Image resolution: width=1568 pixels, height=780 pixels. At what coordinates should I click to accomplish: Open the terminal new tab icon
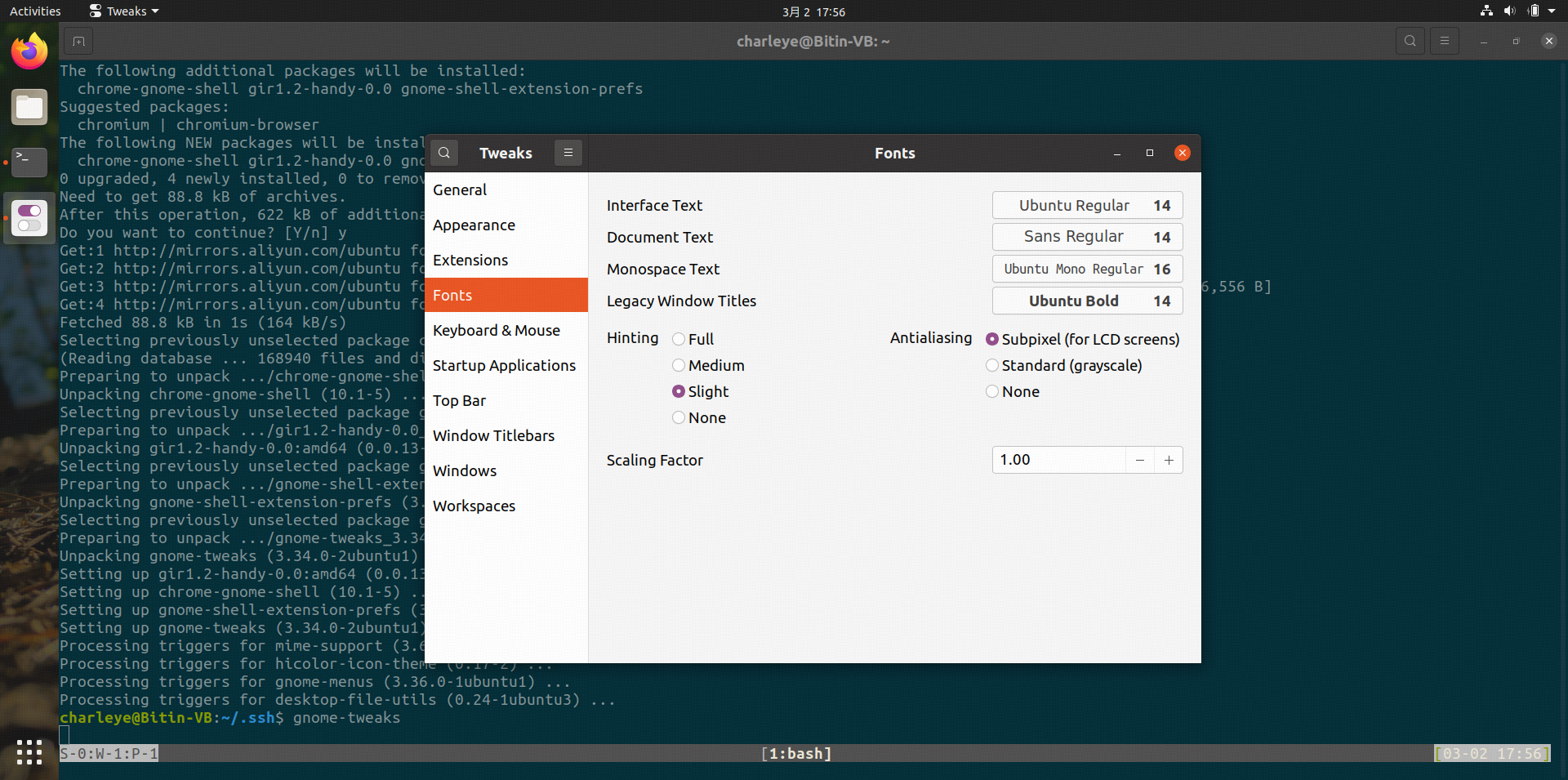(78, 41)
